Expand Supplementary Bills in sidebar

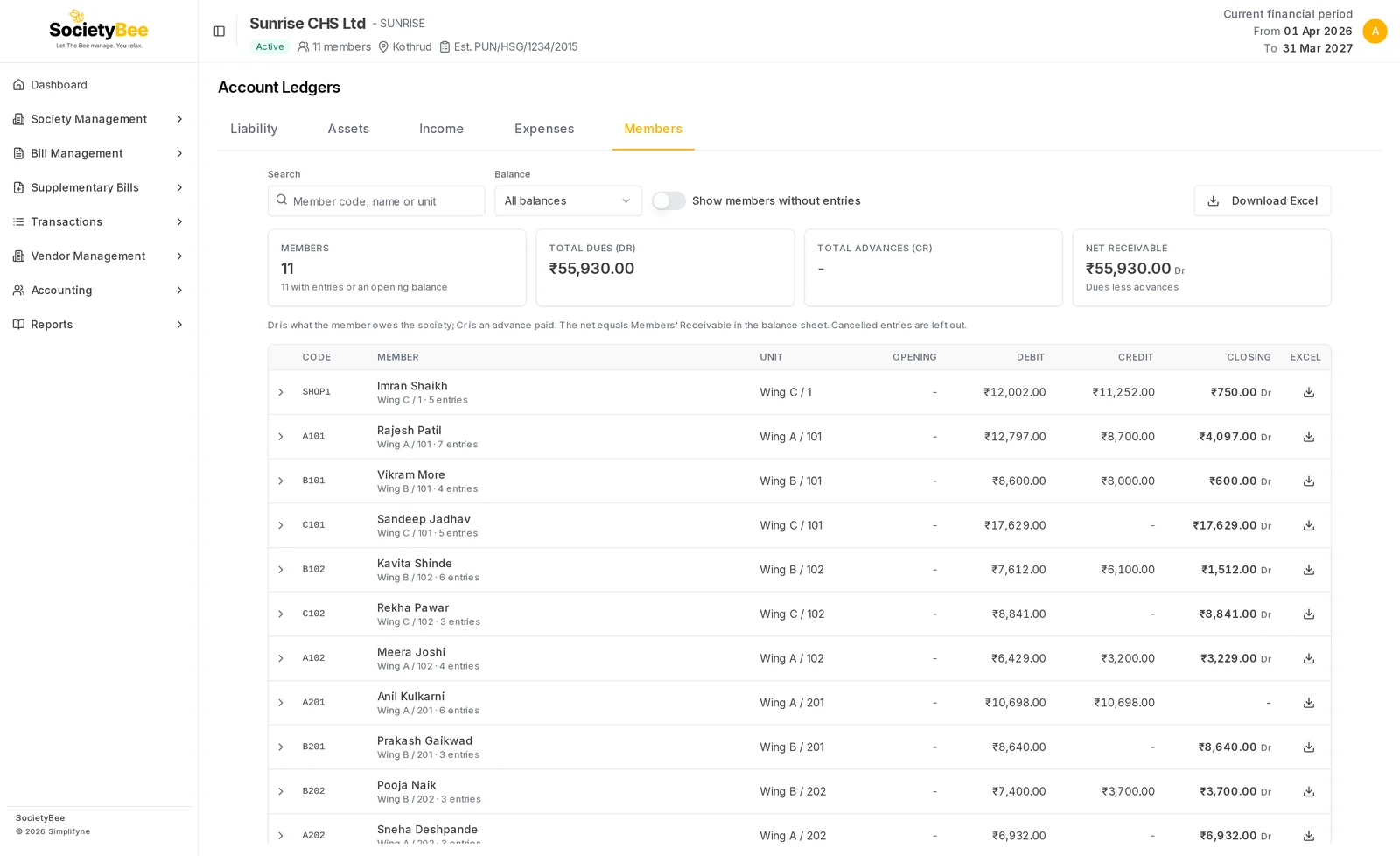pyautogui.click(x=99, y=187)
